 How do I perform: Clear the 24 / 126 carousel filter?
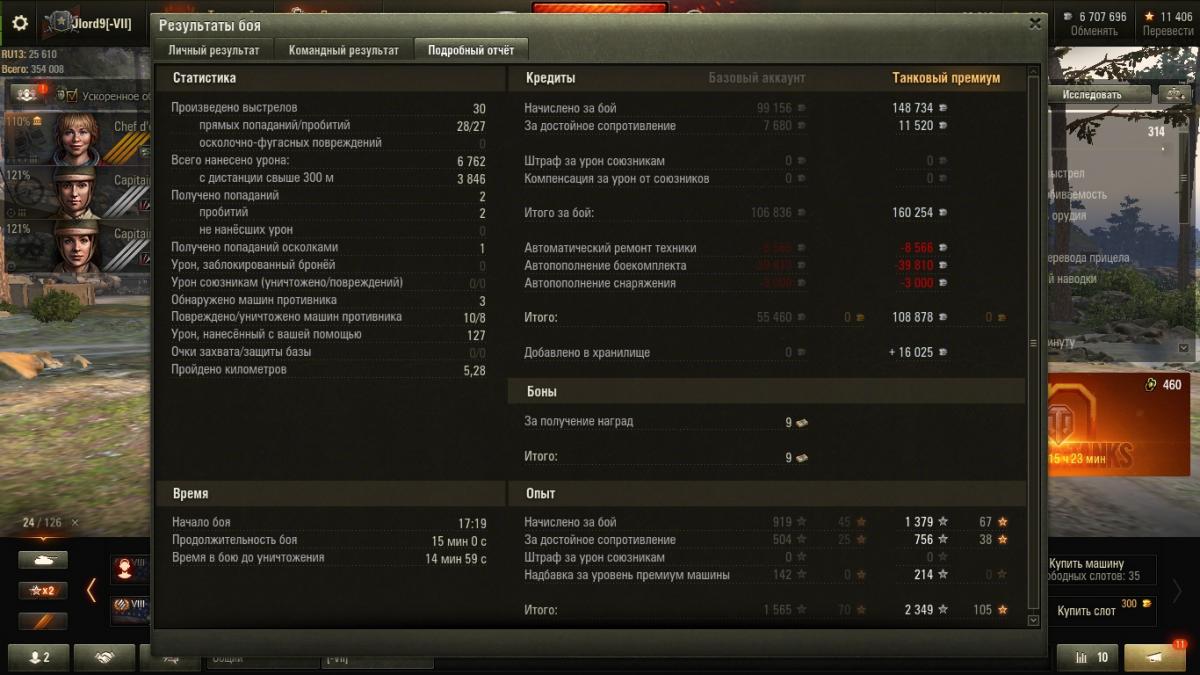pos(75,522)
